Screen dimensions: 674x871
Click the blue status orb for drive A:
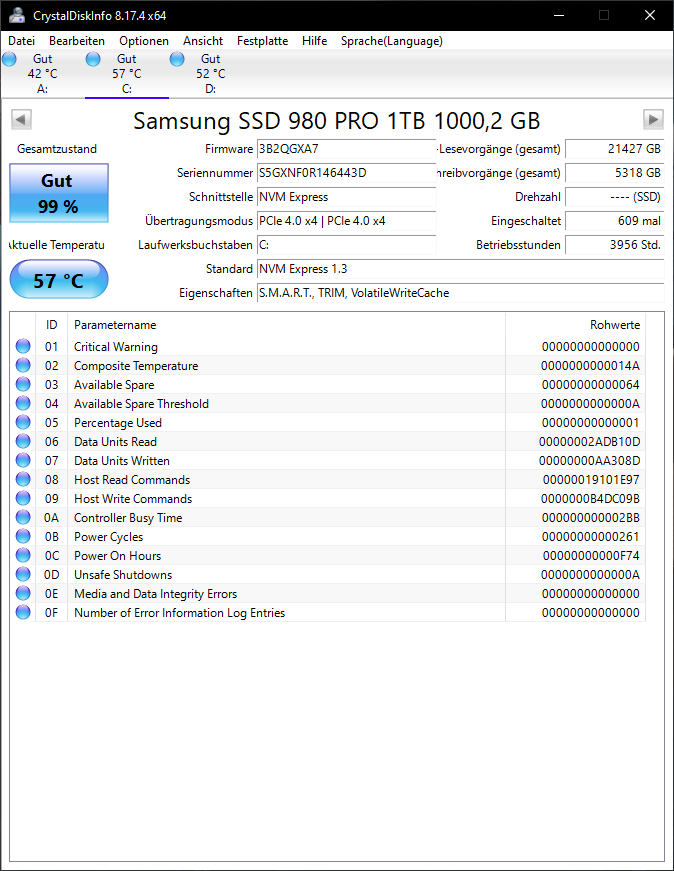point(9,59)
